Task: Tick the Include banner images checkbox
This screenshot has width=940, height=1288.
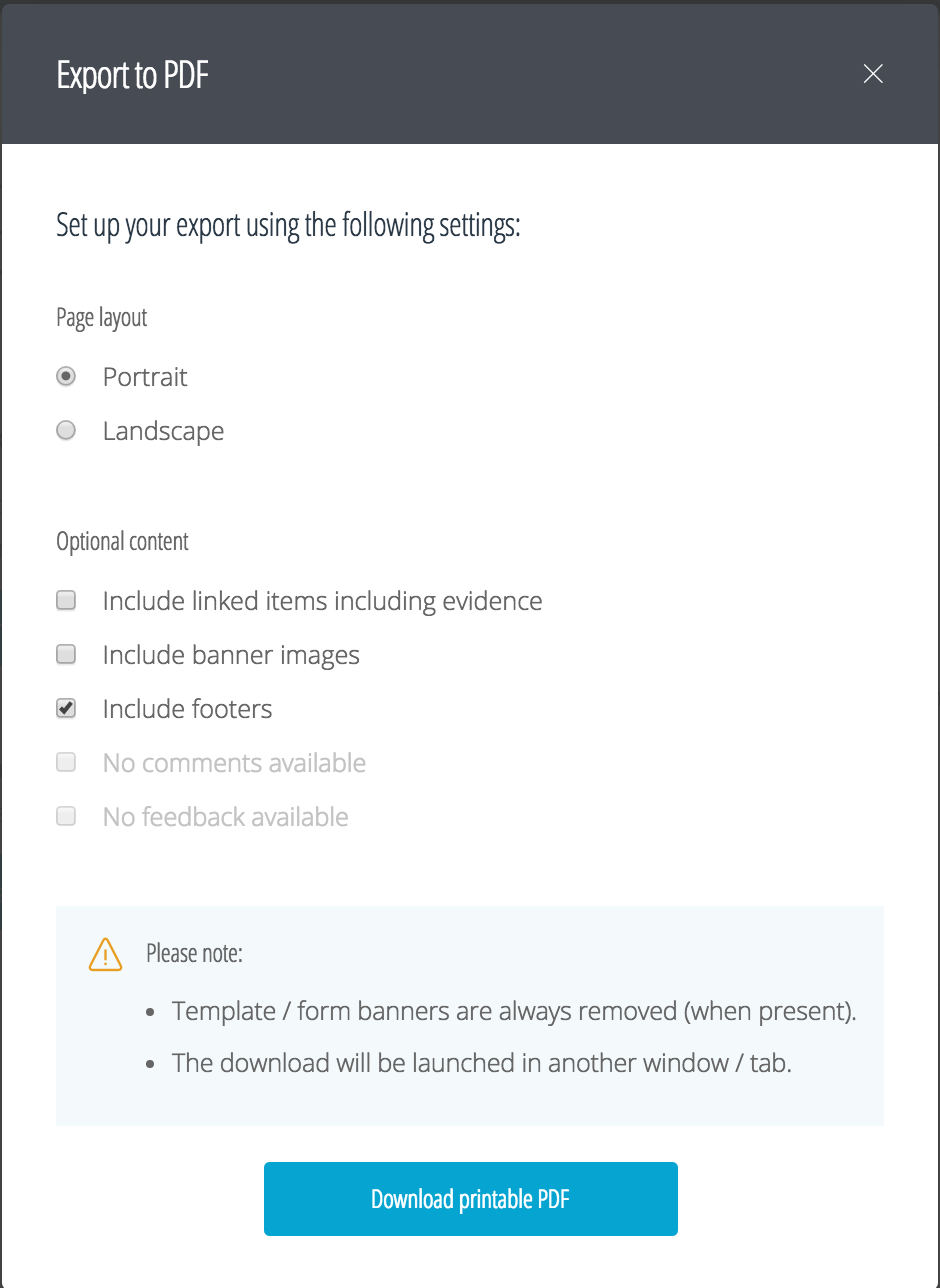Action: (66, 655)
